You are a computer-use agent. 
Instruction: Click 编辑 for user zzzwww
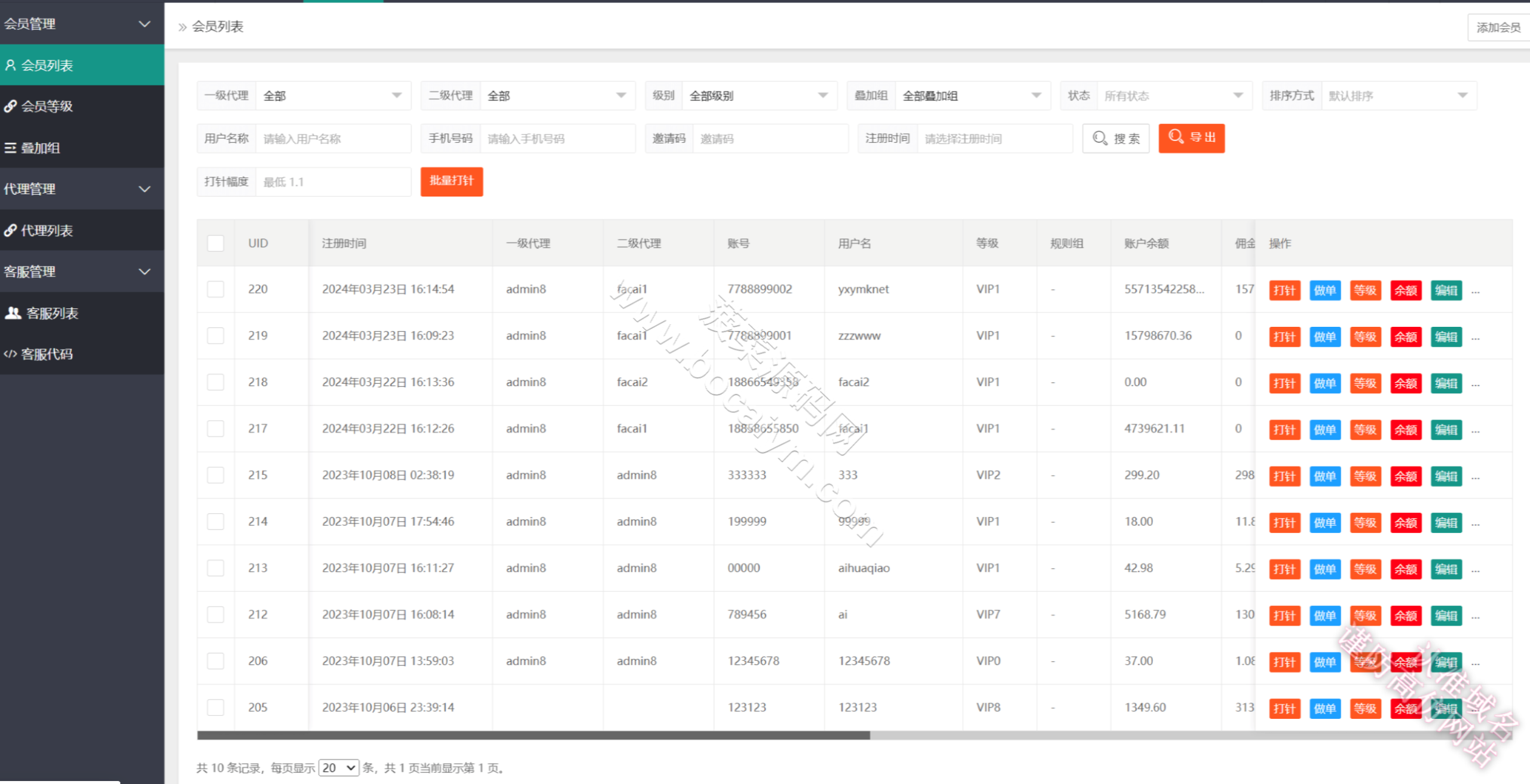1446,337
